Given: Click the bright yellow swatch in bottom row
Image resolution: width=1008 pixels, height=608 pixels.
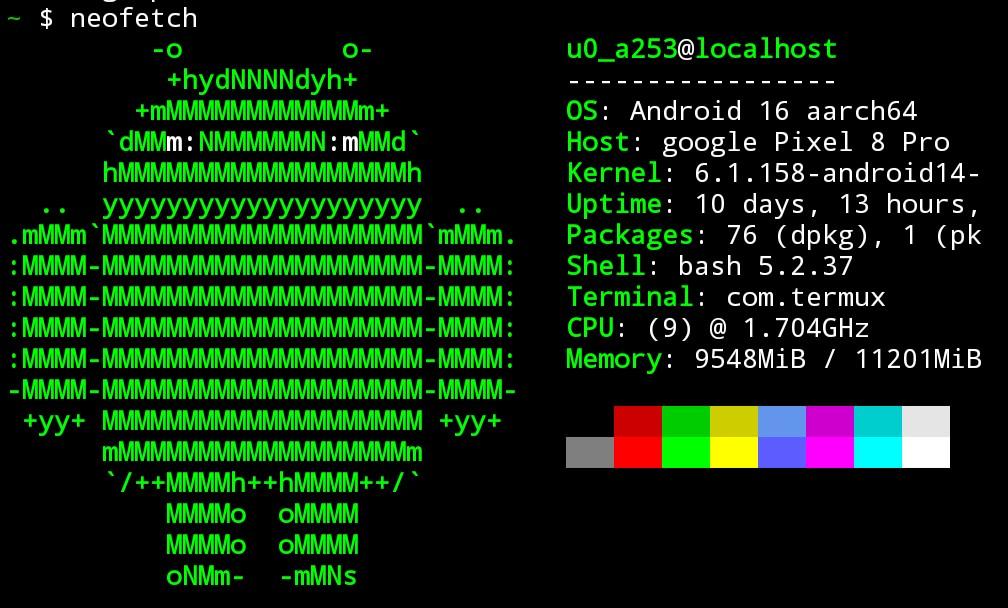Looking at the screenshot, I should (734, 452).
